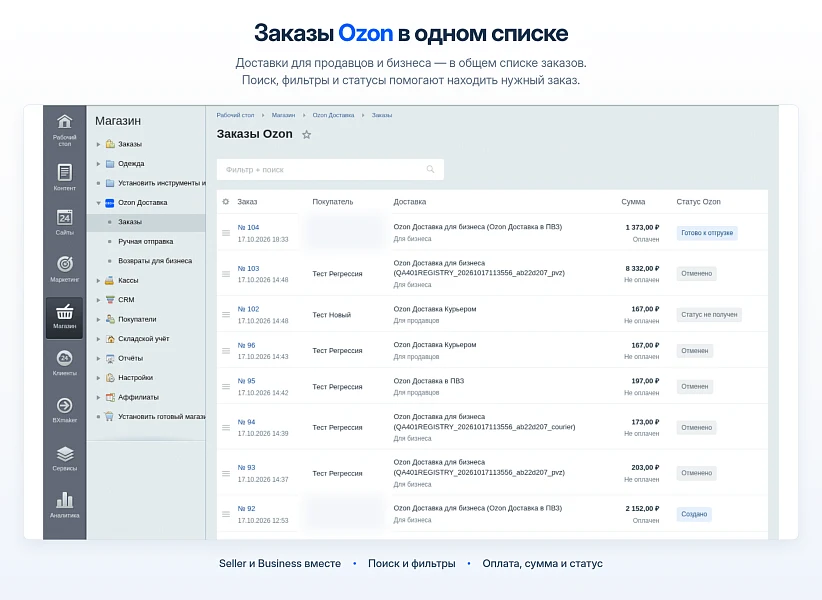Open table settings gear icon
Viewport: 822px width, 600px height.
click(x=225, y=202)
